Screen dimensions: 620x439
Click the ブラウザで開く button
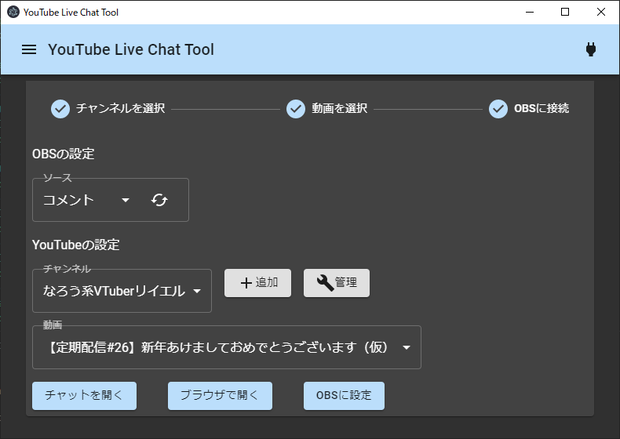[x=220, y=395]
